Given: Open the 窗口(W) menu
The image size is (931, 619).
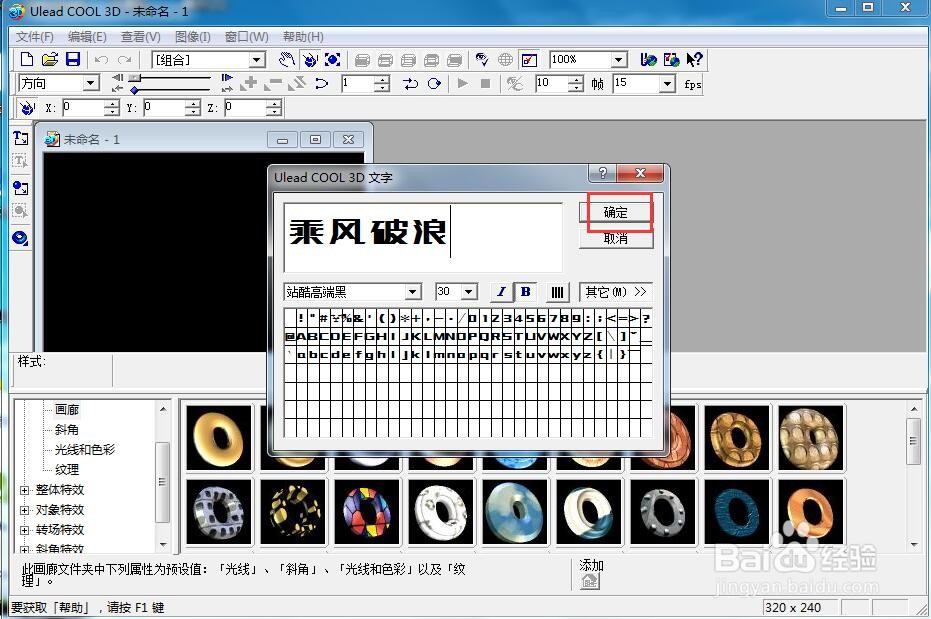Looking at the screenshot, I should coord(246,37).
